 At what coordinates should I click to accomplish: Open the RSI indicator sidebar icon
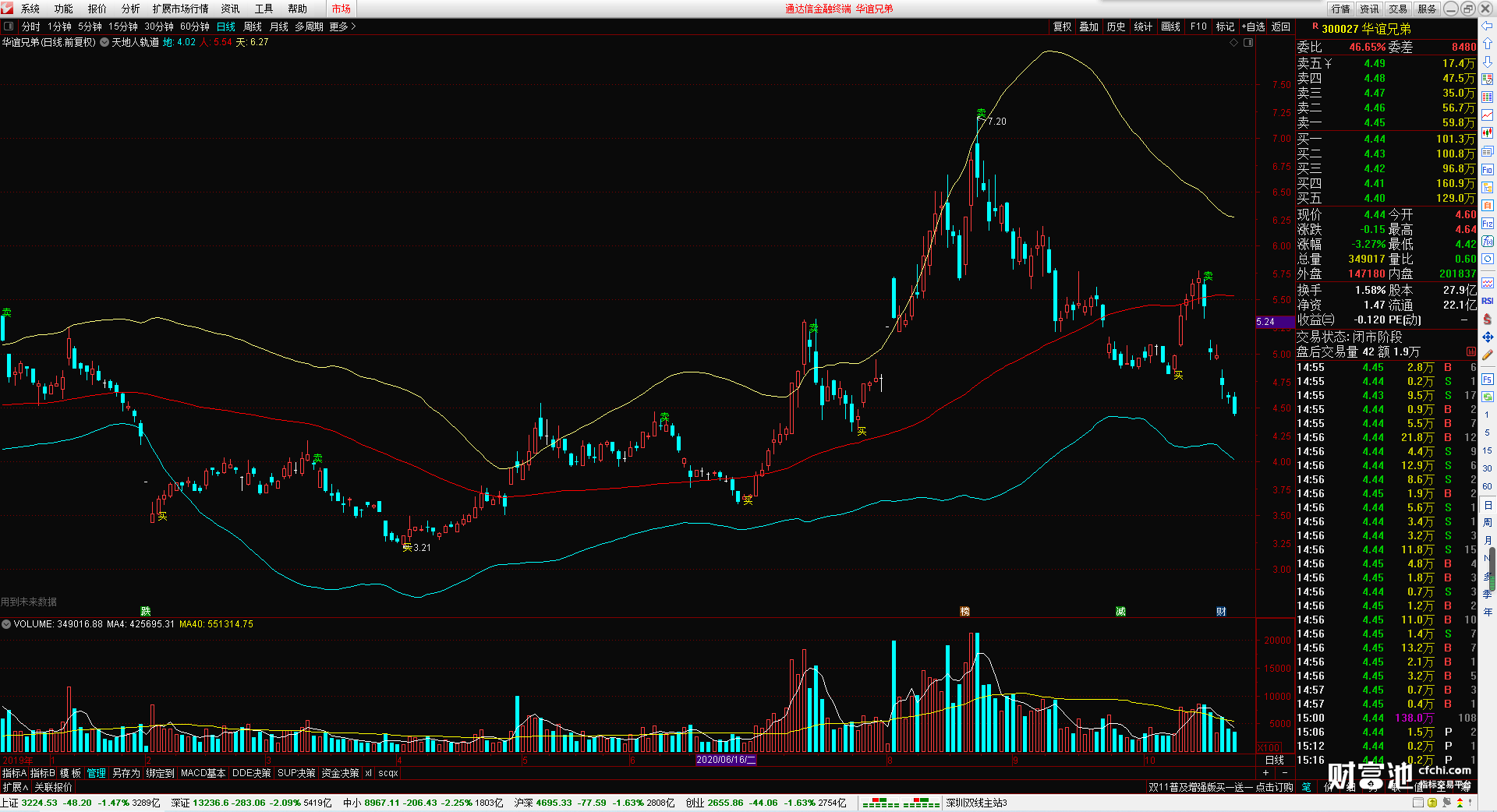[x=1488, y=301]
